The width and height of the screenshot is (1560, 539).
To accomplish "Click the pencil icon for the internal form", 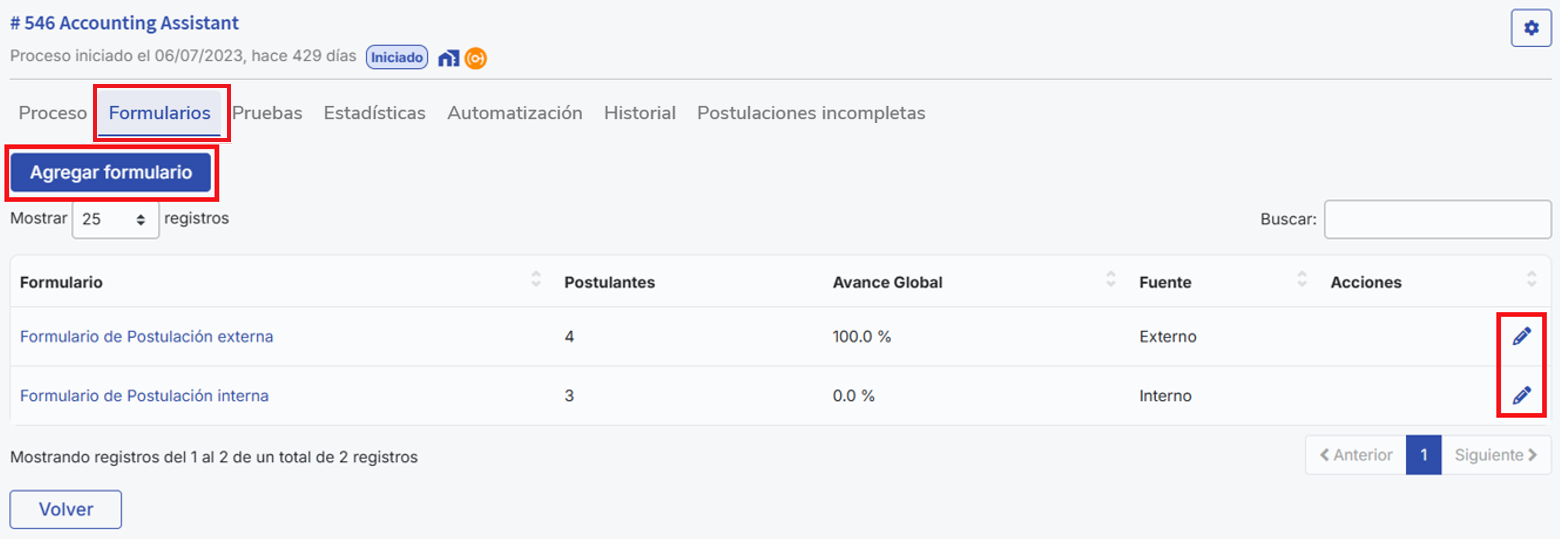I will [1521, 396].
